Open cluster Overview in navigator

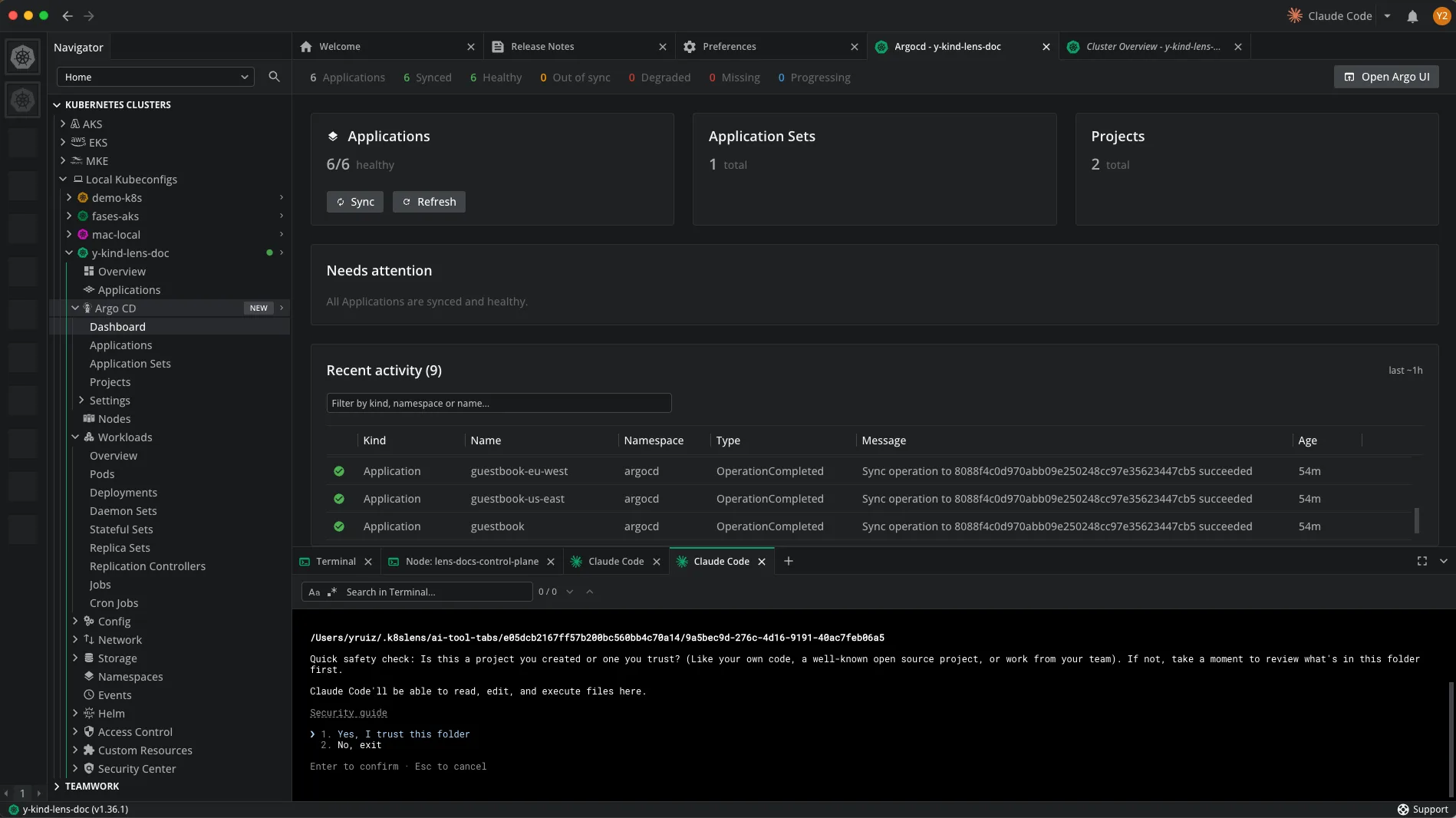tap(121, 272)
